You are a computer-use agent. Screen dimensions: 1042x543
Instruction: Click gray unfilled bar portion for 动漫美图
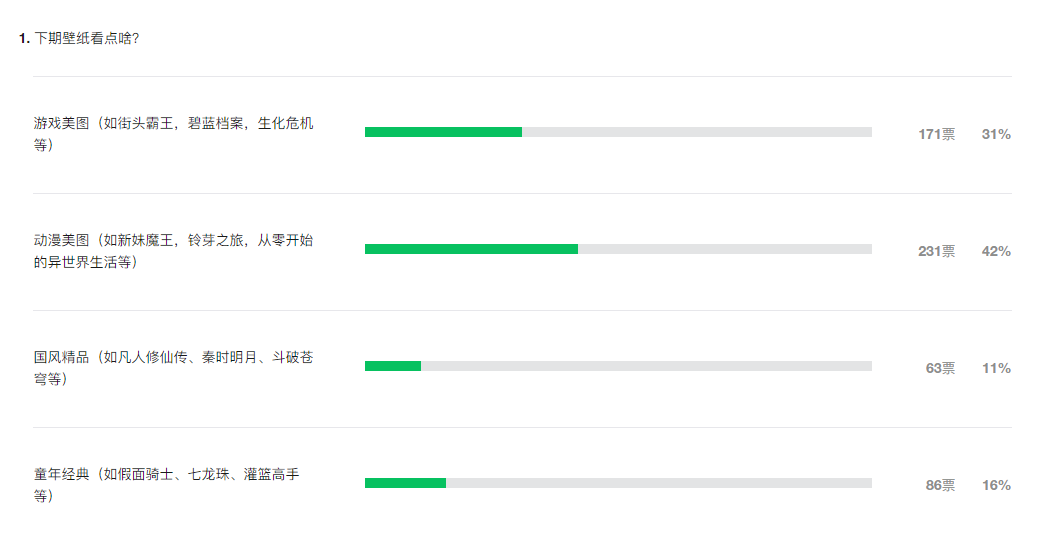pos(725,249)
